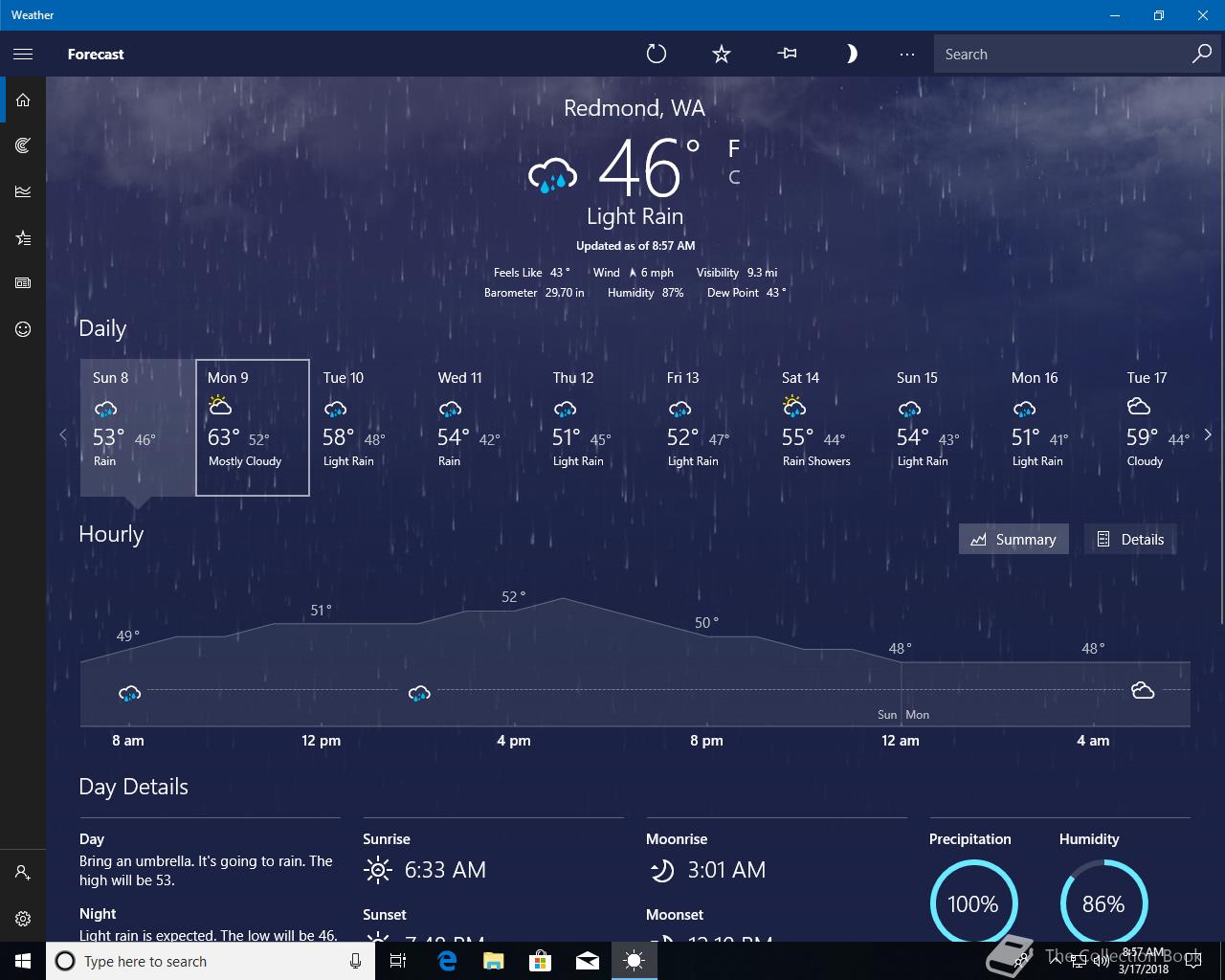Viewport: 1225px width, 980px height.
Task: Select Thu 12 daily forecast
Action: 597,428
